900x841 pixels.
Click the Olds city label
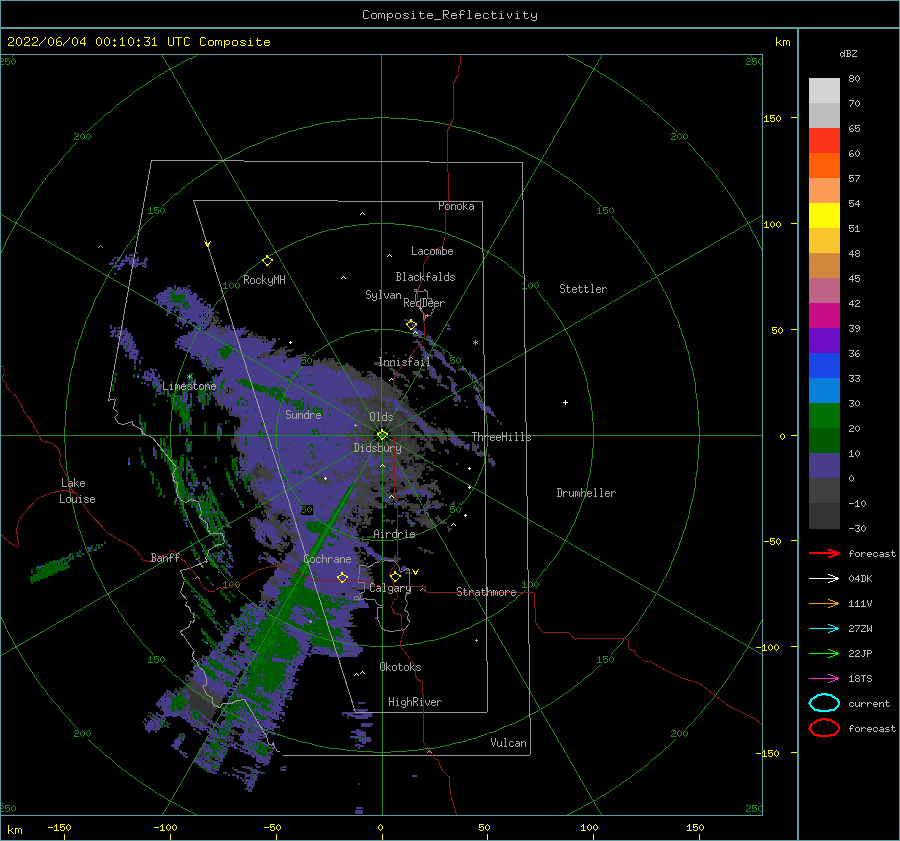pos(381,417)
